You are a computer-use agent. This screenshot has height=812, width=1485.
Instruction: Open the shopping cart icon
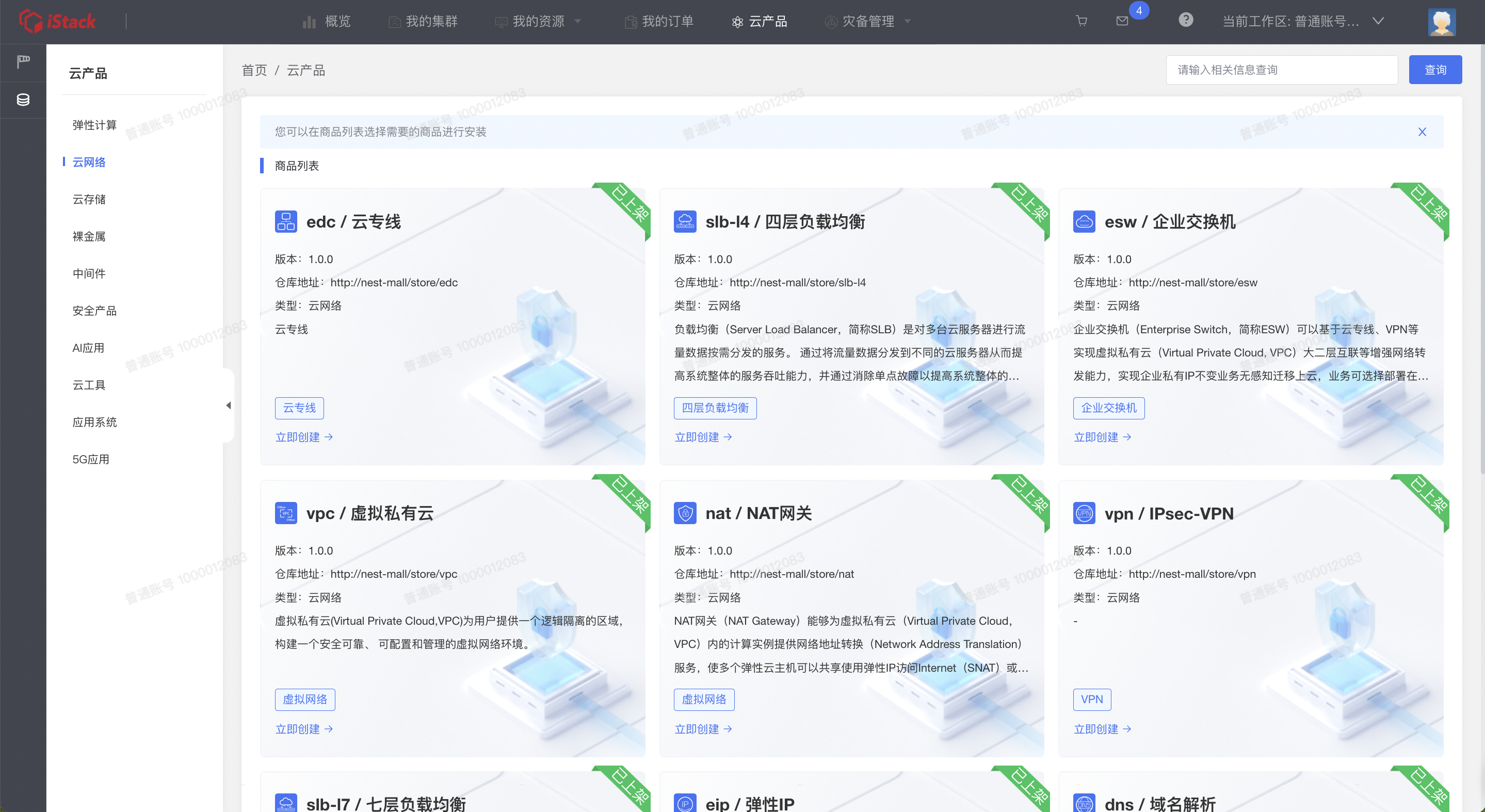tap(1082, 21)
